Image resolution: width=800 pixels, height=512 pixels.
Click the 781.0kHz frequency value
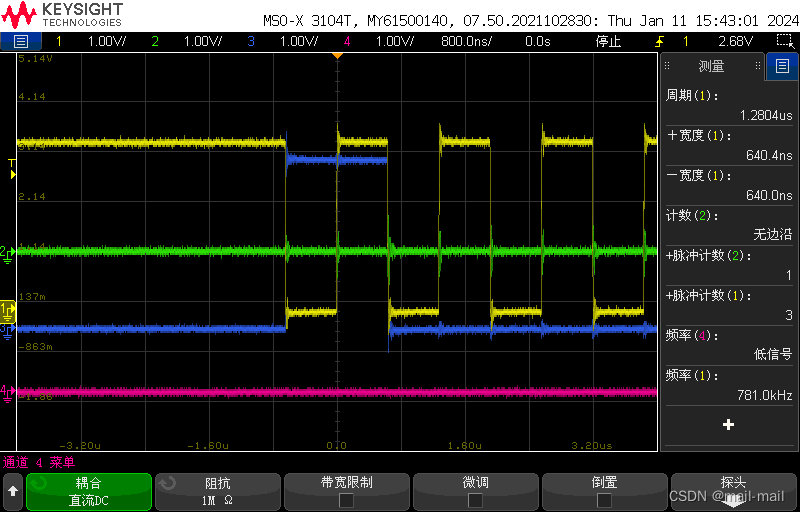click(x=765, y=395)
